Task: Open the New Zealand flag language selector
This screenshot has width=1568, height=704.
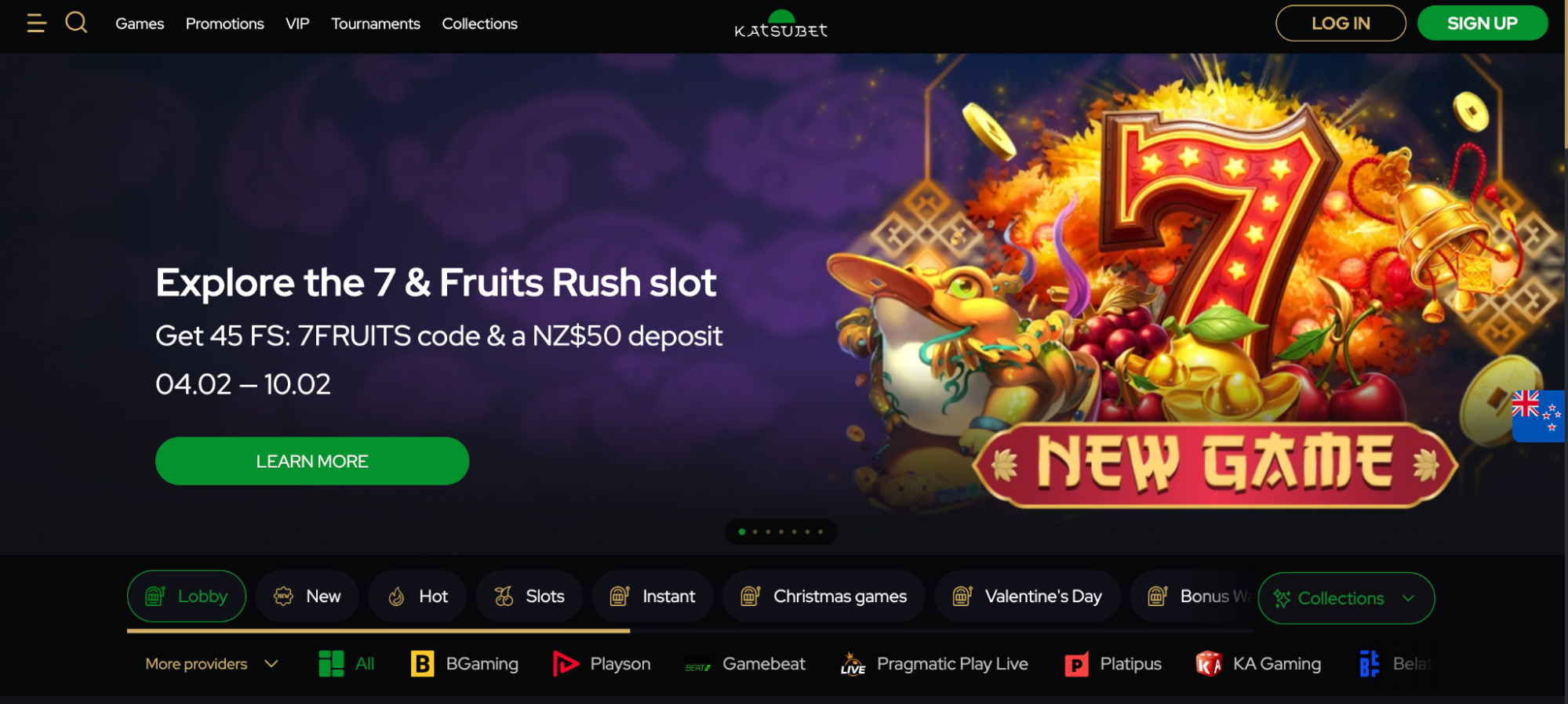Action: pyautogui.click(x=1537, y=416)
